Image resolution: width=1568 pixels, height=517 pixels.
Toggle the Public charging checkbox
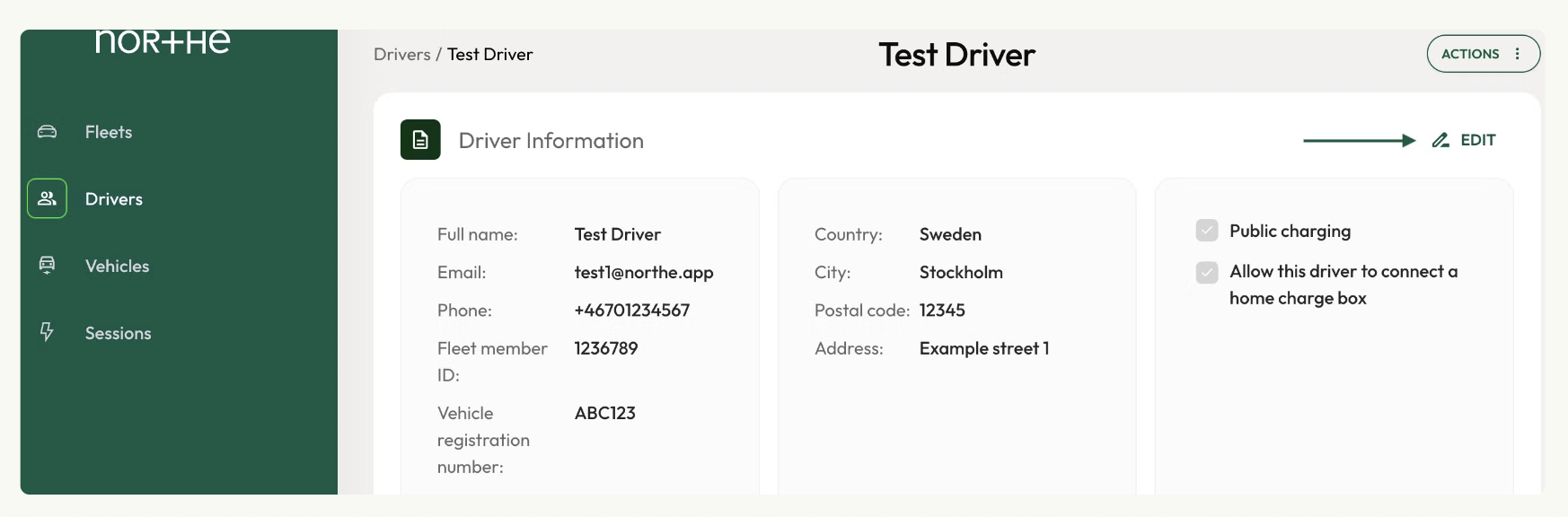tap(1207, 231)
